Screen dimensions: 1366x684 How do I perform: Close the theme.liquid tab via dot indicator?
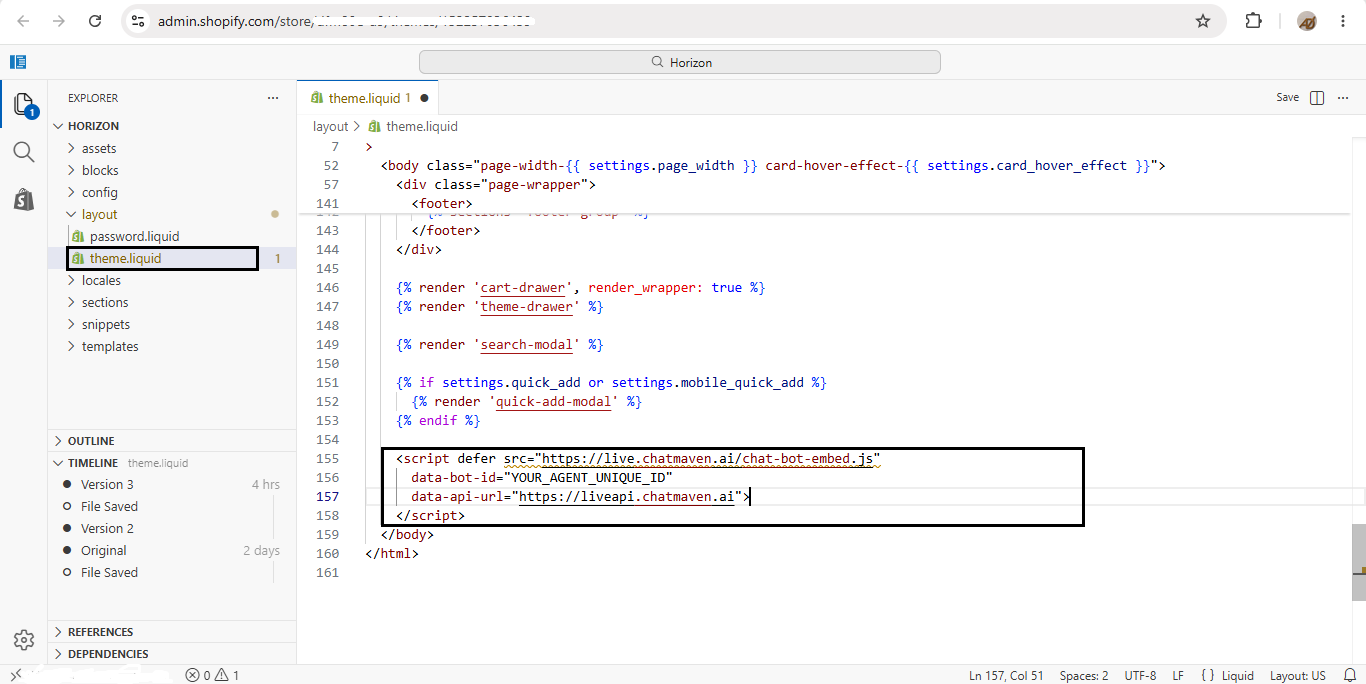(x=424, y=98)
